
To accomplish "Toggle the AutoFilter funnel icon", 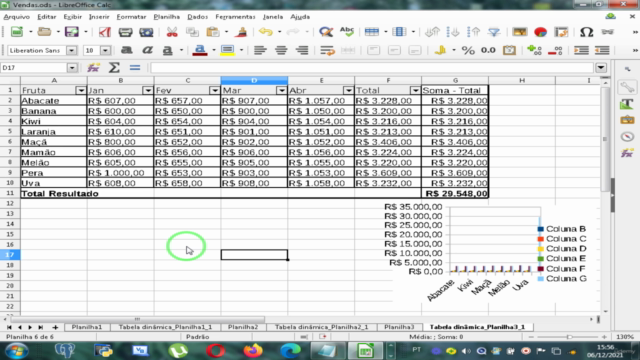I will tap(494, 32).
